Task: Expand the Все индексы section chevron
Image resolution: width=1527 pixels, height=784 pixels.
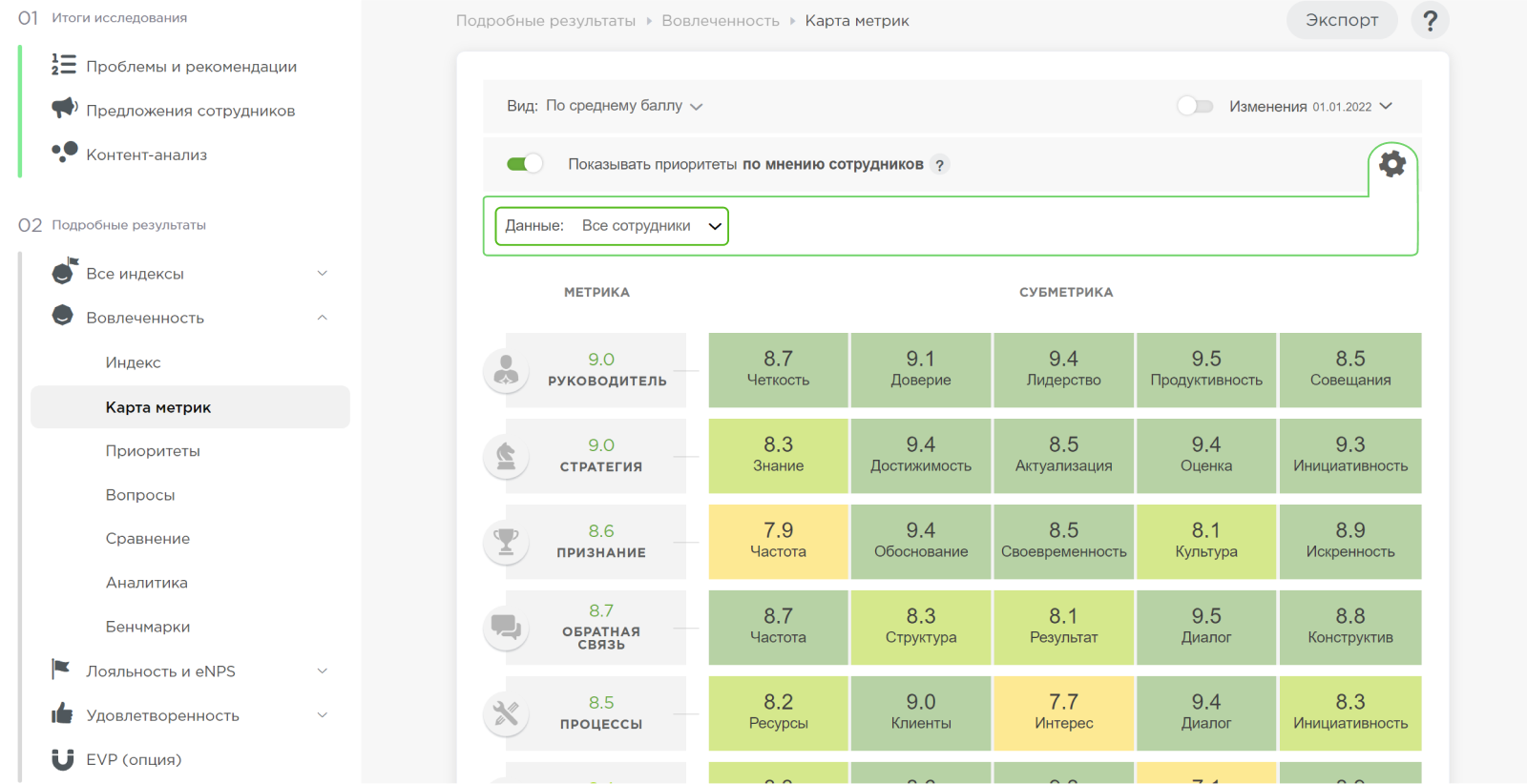Action: [x=323, y=274]
